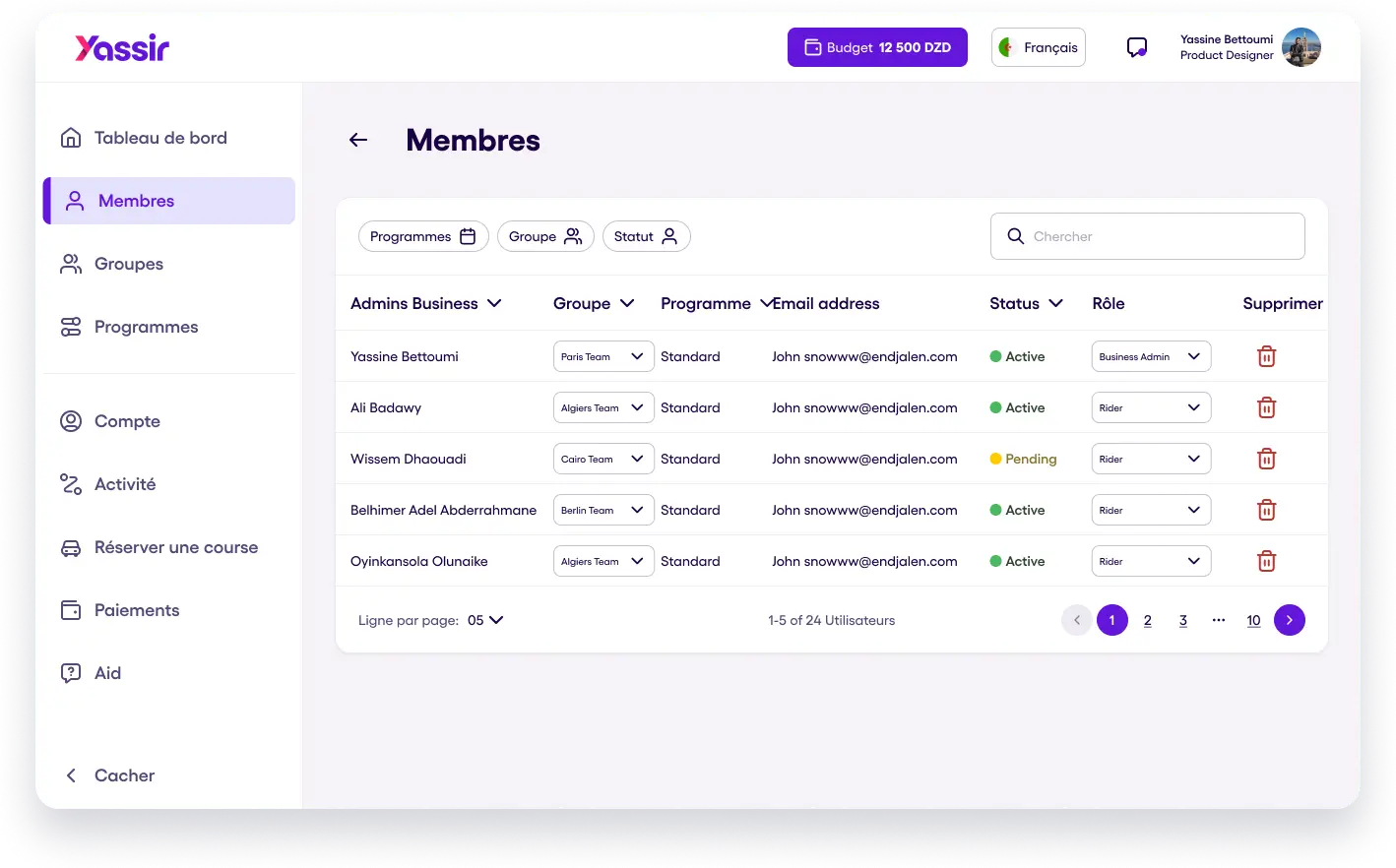The width and height of the screenshot is (1396, 868).
Task: Open Groupes in the sidebar
Action: 112,264
